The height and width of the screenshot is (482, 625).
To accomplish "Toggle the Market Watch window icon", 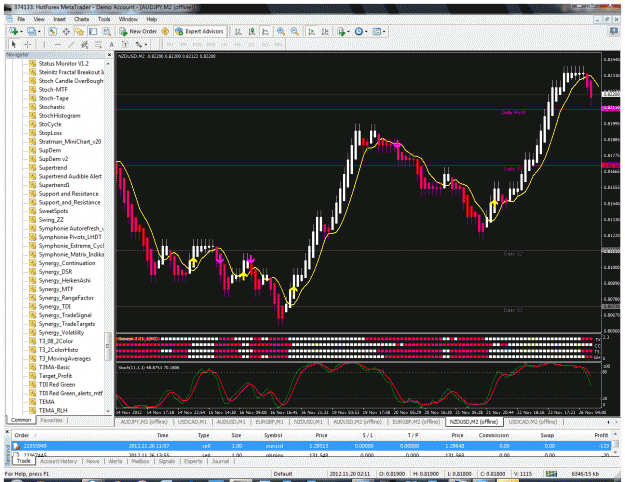I will click(x=52, y=31).
